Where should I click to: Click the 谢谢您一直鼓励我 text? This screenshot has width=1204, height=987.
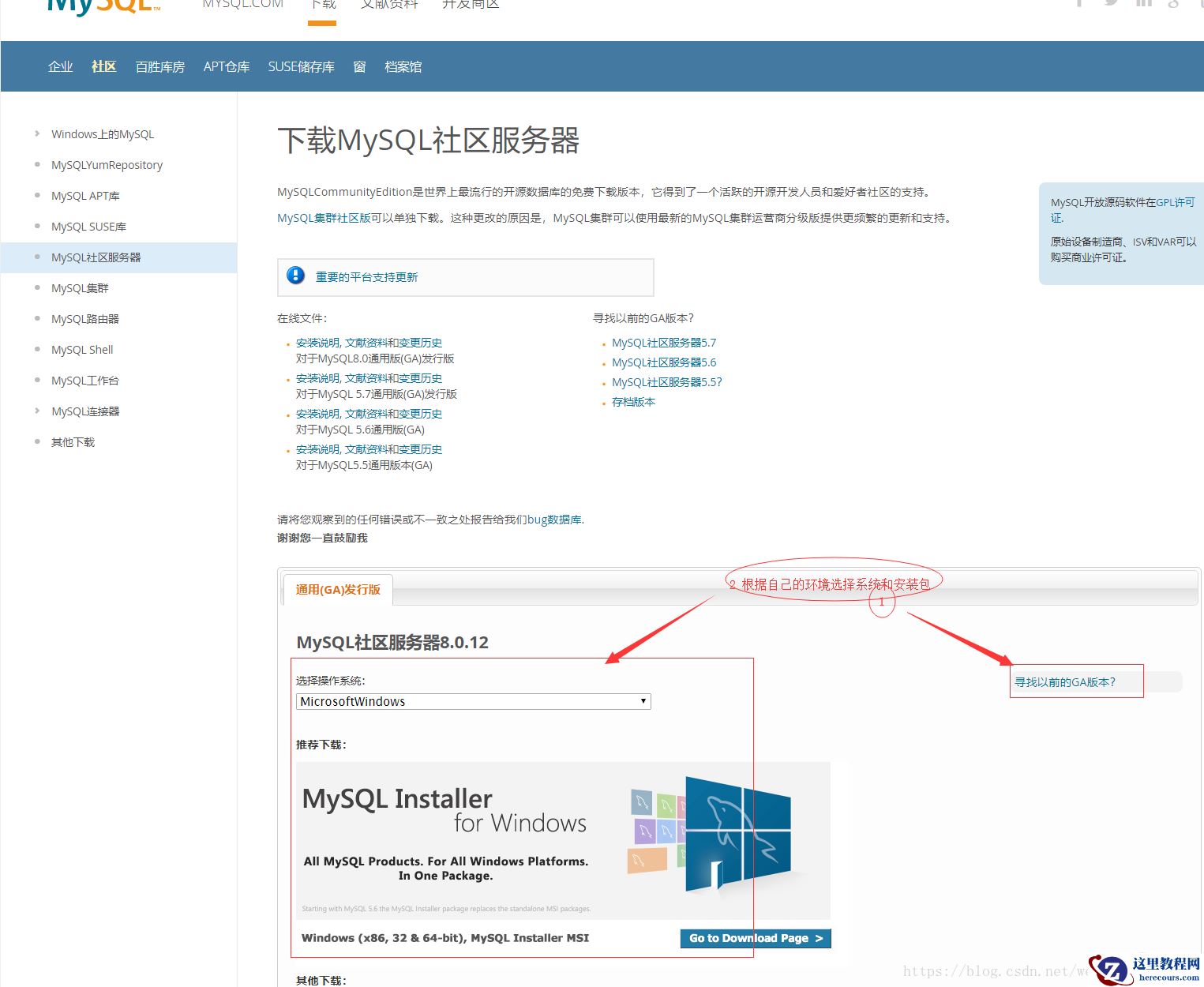[322, 538]
